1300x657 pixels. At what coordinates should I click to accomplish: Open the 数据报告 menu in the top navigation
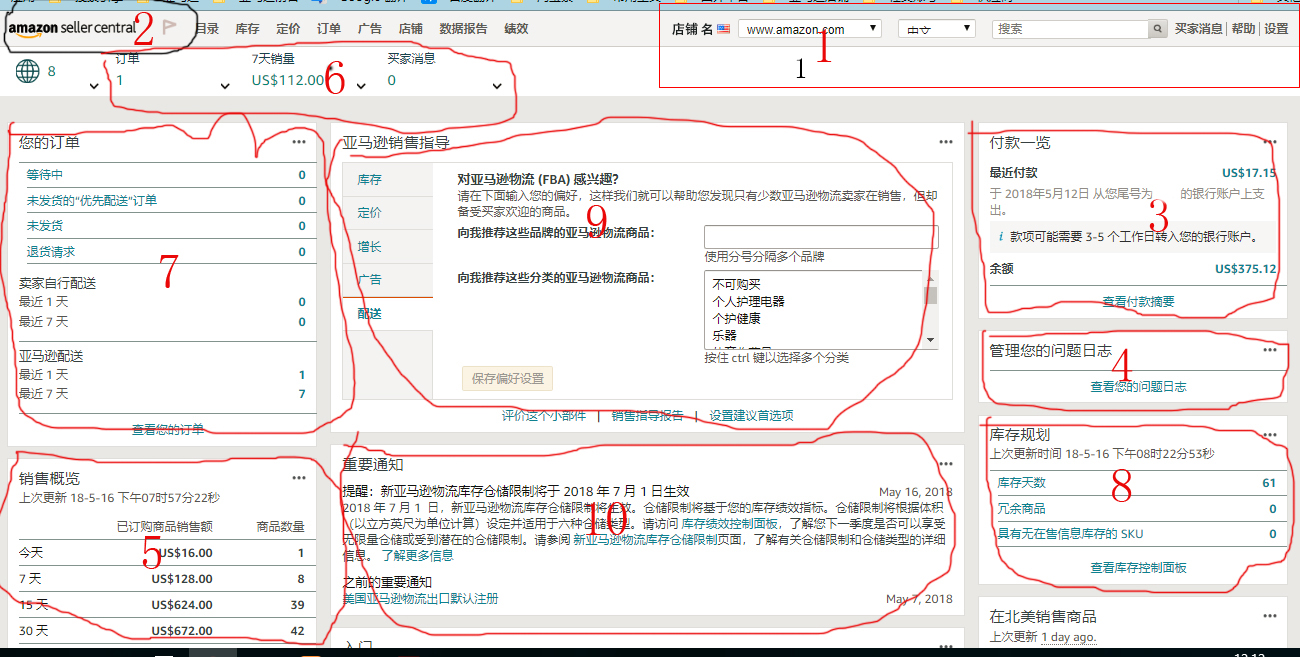click(463, 29)
